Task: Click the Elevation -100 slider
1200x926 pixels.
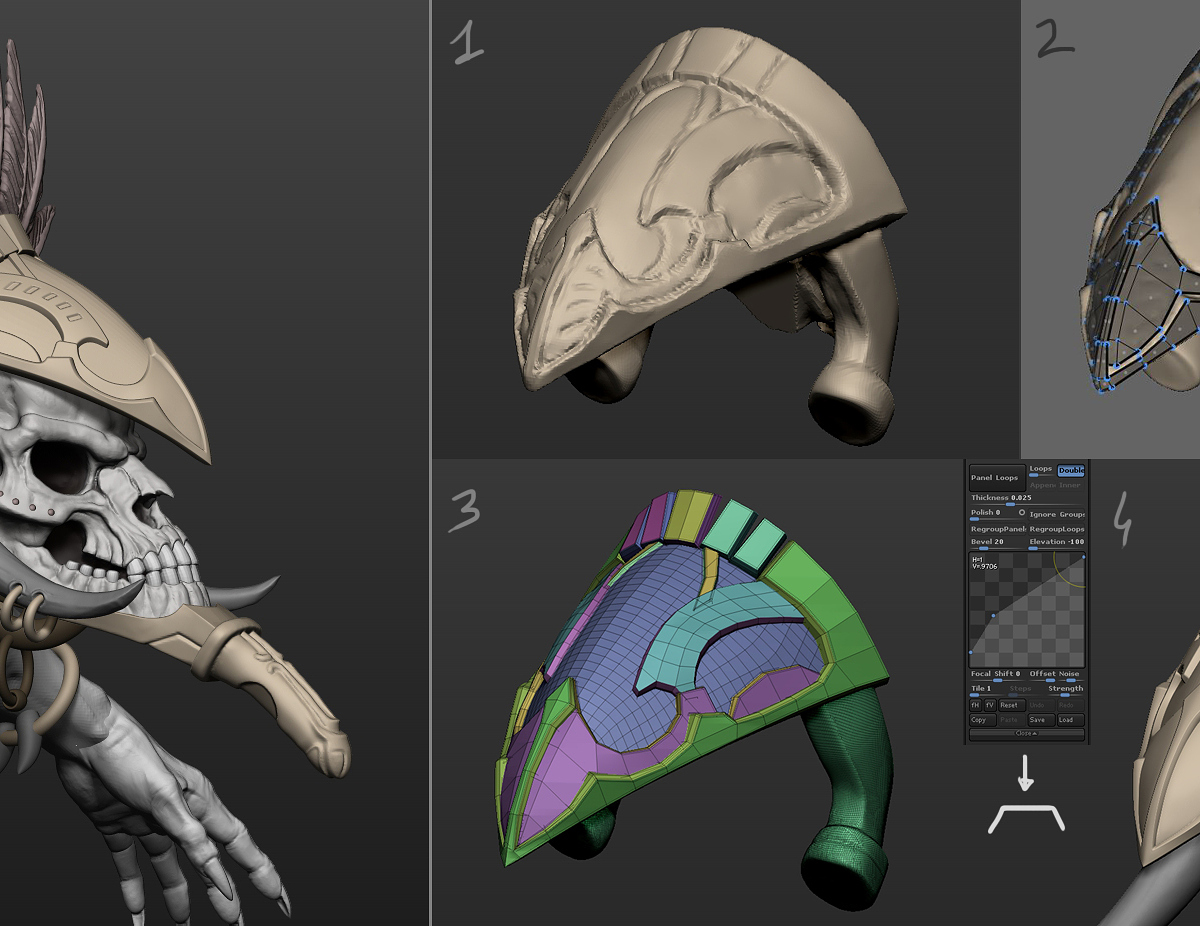Action: click(x=1056, y=544)
